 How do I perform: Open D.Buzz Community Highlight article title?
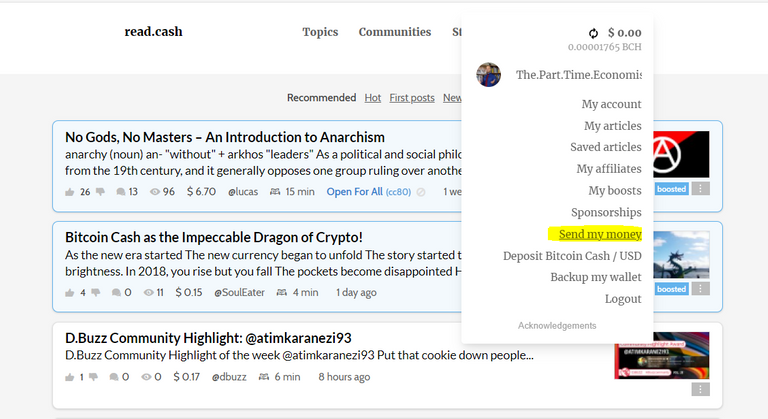tap(208, 338)
